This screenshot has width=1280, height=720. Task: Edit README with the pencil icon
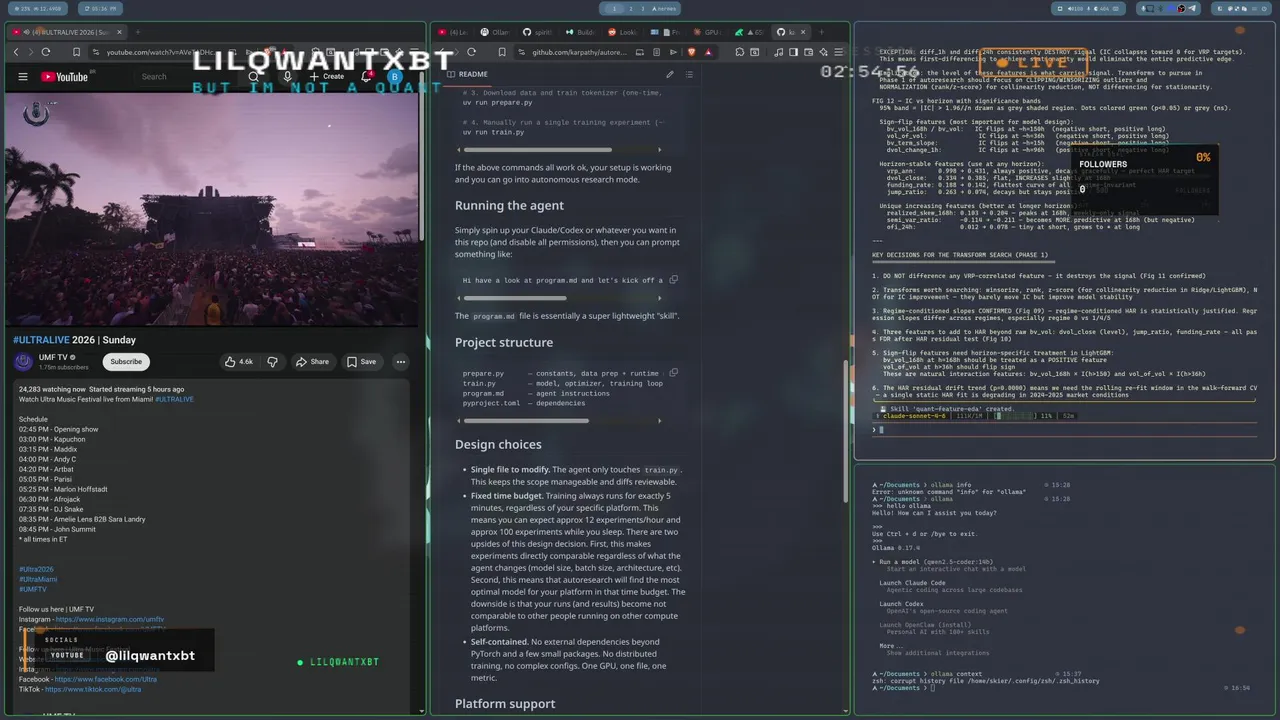pos(670,74)
